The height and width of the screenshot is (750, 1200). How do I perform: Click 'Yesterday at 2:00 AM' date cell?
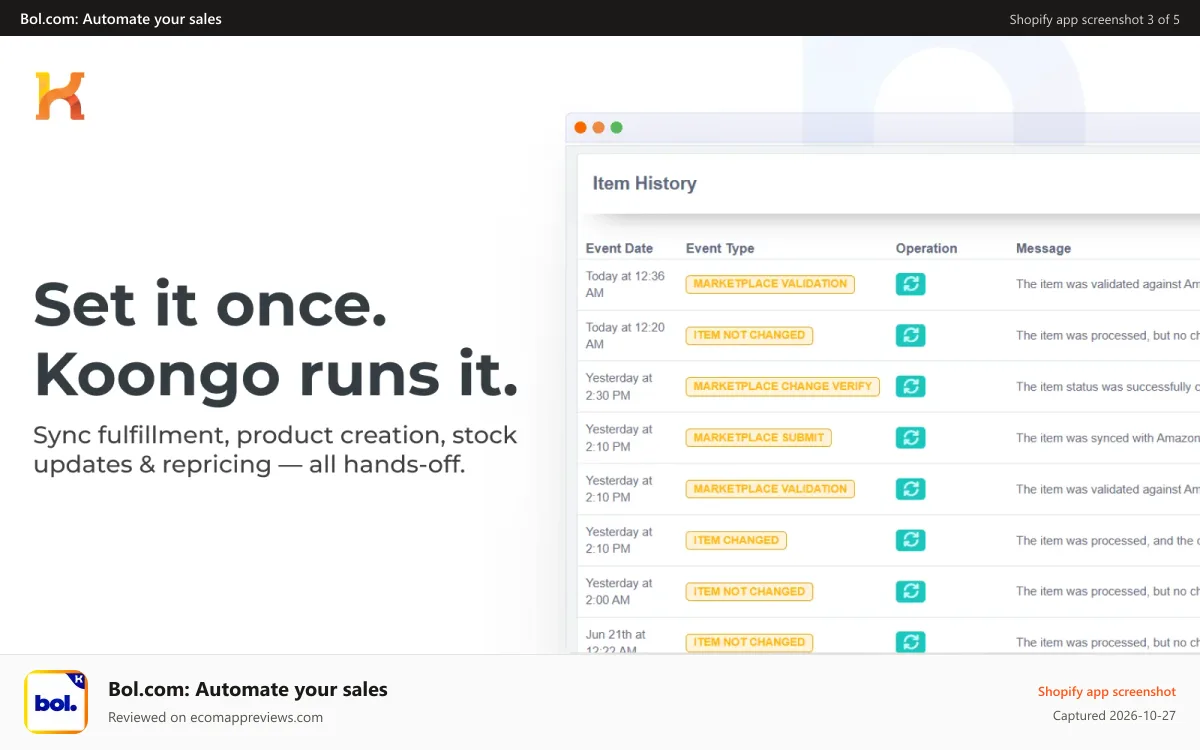point(619,591)
